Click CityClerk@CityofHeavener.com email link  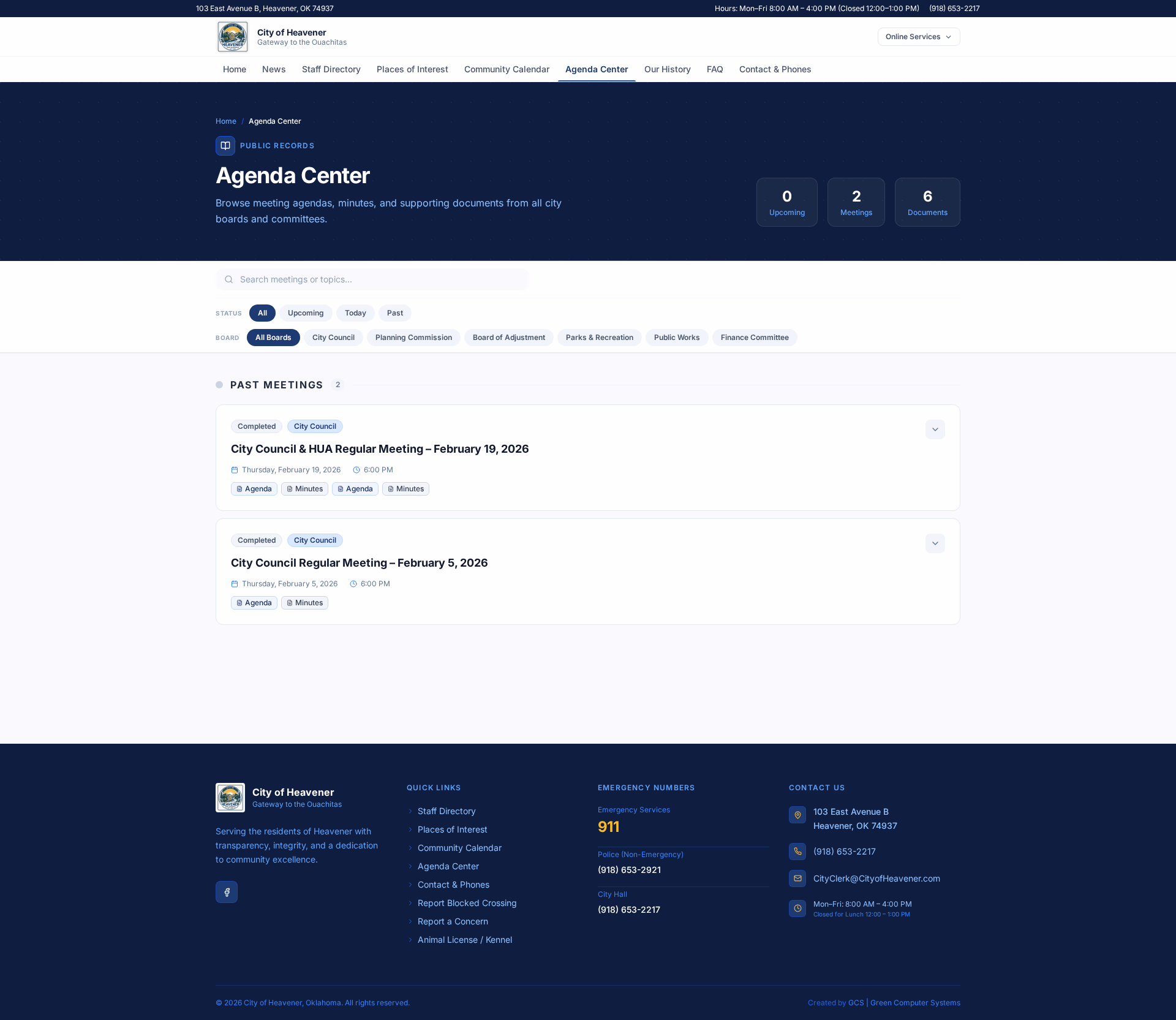[x=876, y=878]
